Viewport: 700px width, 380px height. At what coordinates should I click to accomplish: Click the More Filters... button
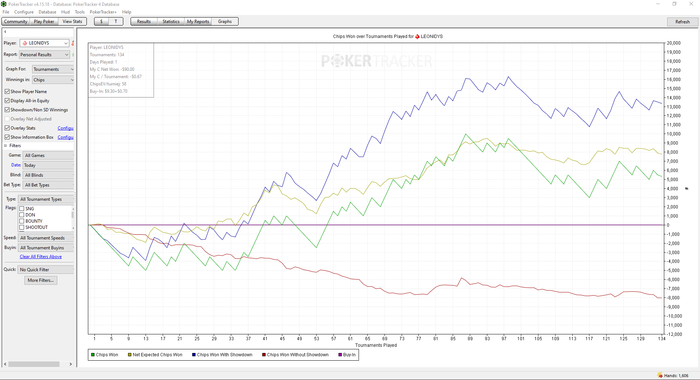pyautogui.click(x=41, y=280)
